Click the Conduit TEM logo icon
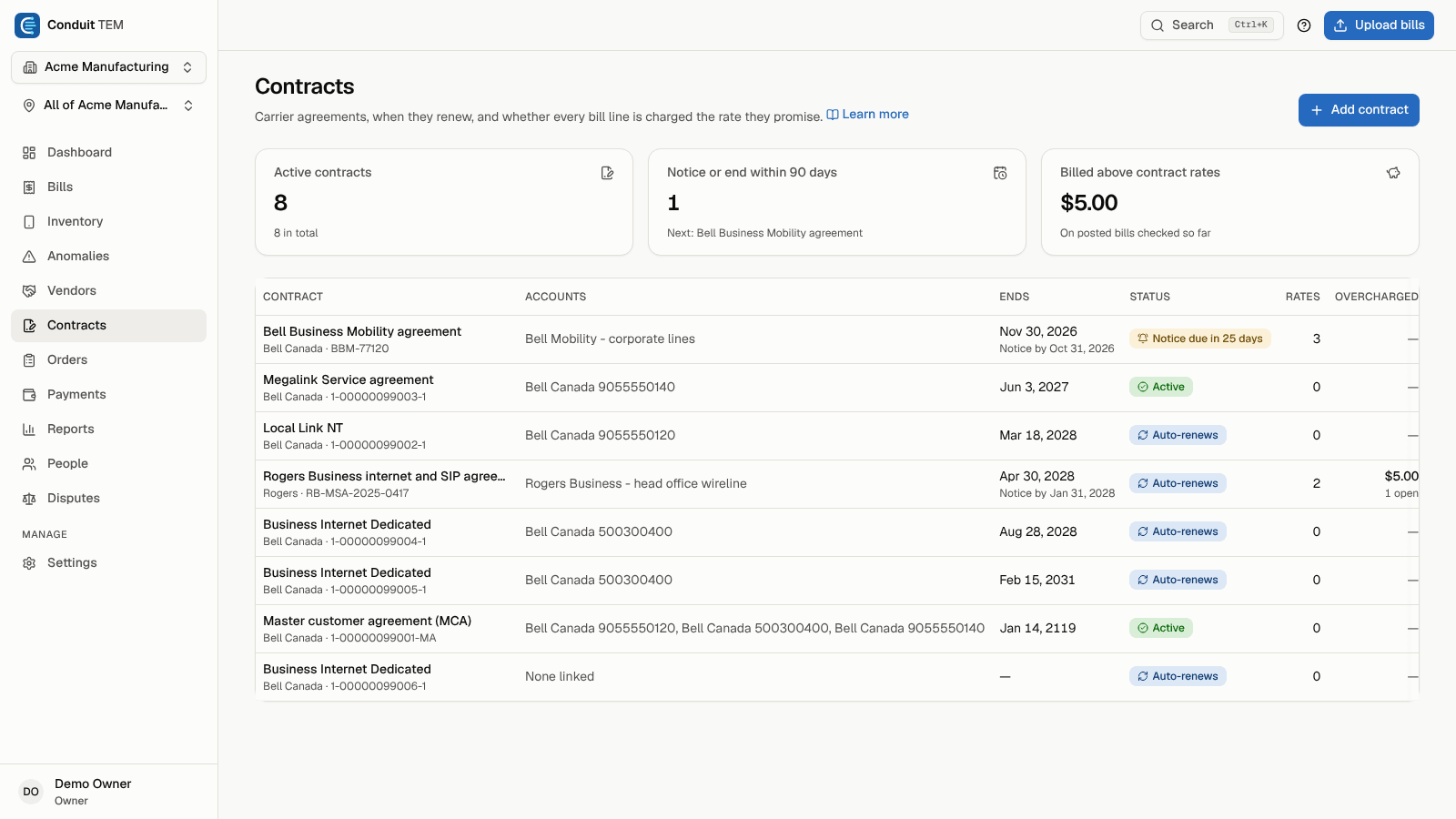Image resolution: width=1456 pixels, height=819 pixels. (27, 25)
